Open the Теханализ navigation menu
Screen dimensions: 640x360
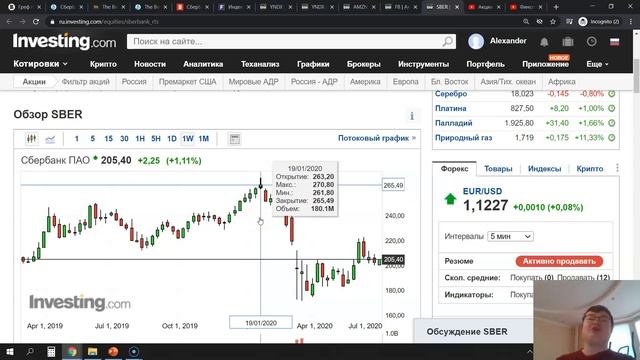coord(260,64)
